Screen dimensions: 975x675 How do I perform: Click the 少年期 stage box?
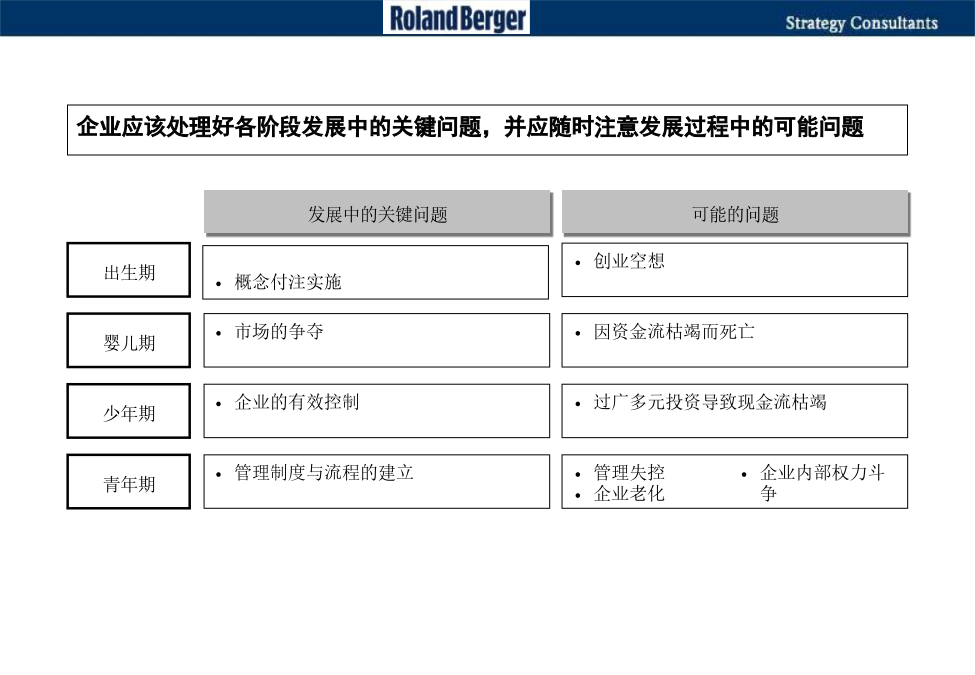(129, 411)
